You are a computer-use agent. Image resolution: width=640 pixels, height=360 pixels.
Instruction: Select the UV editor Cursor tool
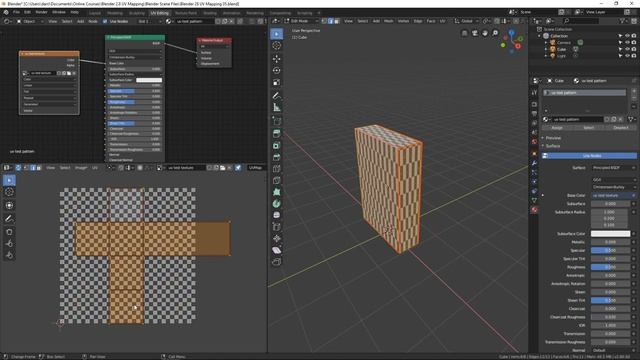pos(9,192)
